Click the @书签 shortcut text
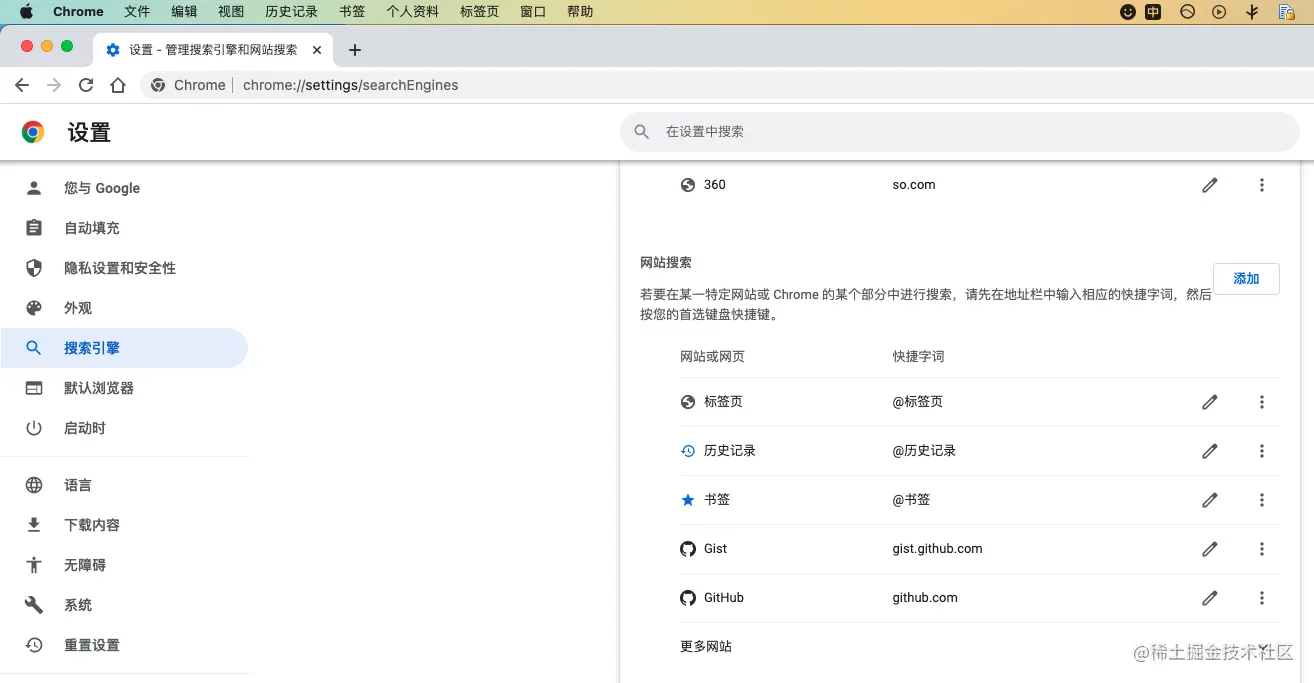Viewport: 1314px width, 683px height. (x=911, y=500)
